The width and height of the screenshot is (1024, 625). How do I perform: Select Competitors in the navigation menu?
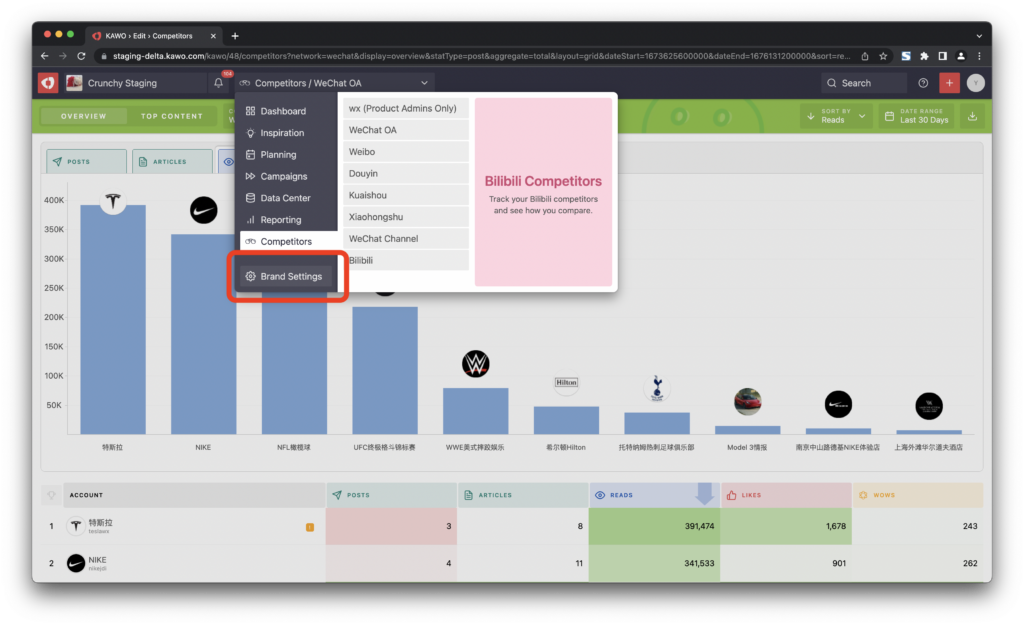click(x=288, y=242)
